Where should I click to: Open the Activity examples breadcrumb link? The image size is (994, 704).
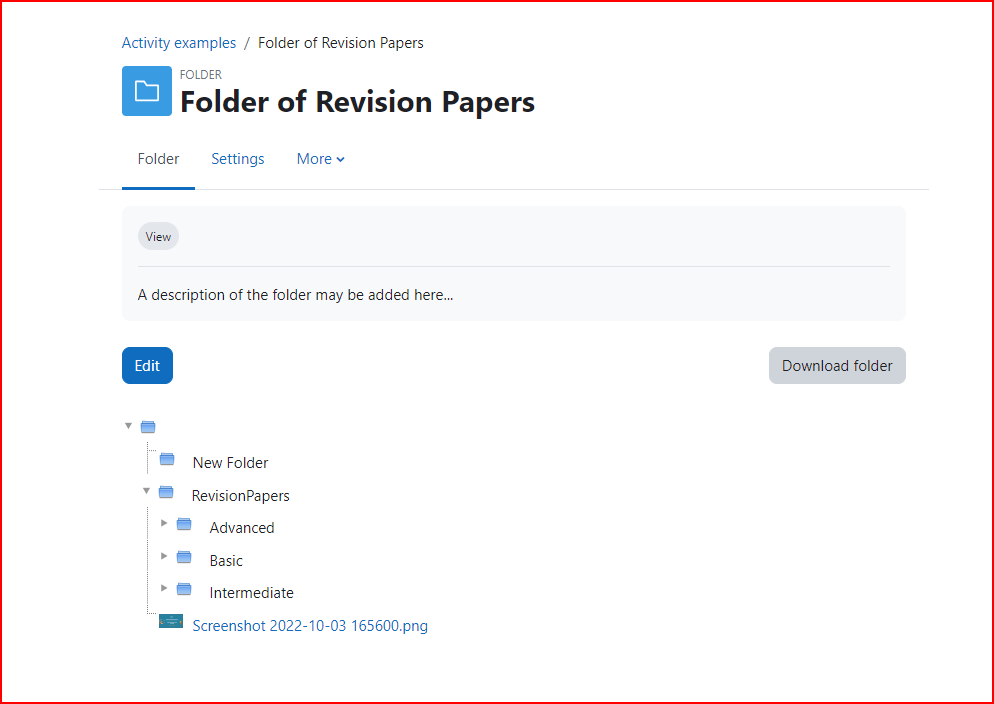pos(179,43)
